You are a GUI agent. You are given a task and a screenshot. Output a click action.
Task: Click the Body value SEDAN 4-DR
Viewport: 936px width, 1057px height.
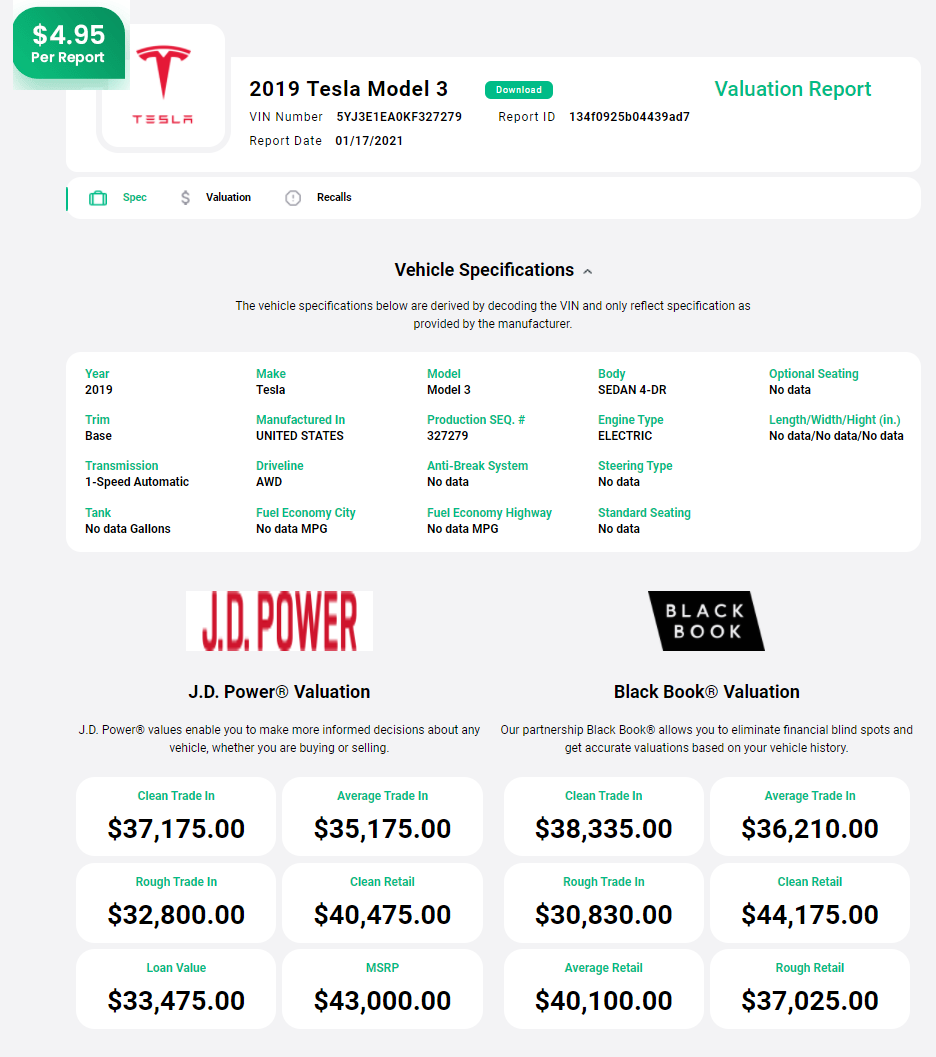(632, 390)
